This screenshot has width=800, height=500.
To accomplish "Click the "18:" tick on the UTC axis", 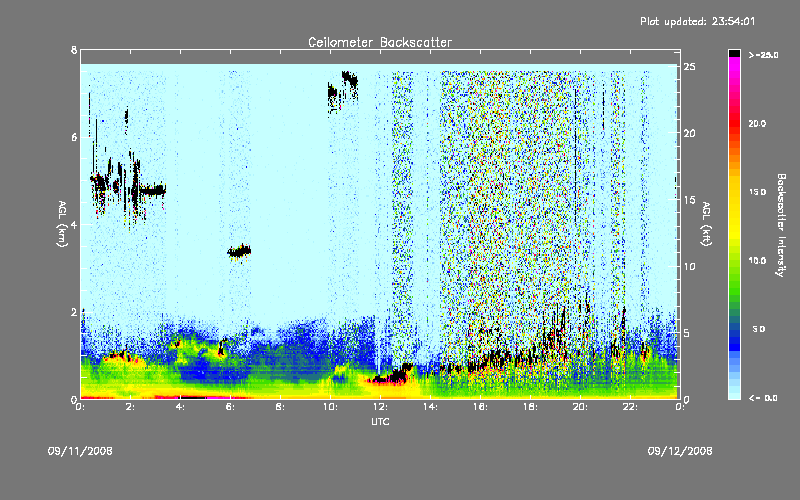I will (530, 407).
